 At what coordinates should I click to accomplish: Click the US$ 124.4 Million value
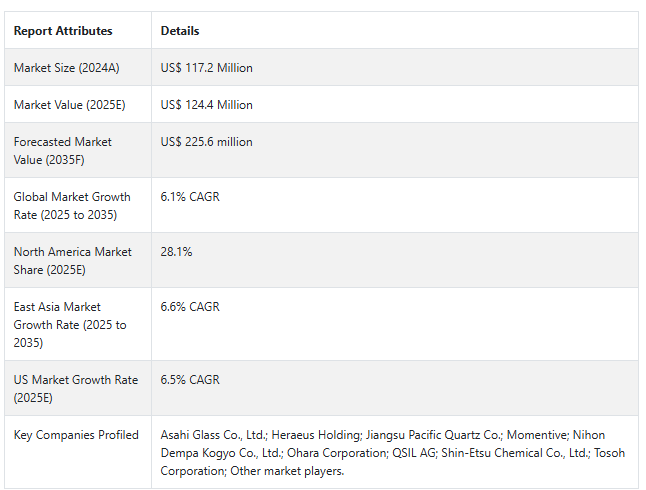pos(206,105)
